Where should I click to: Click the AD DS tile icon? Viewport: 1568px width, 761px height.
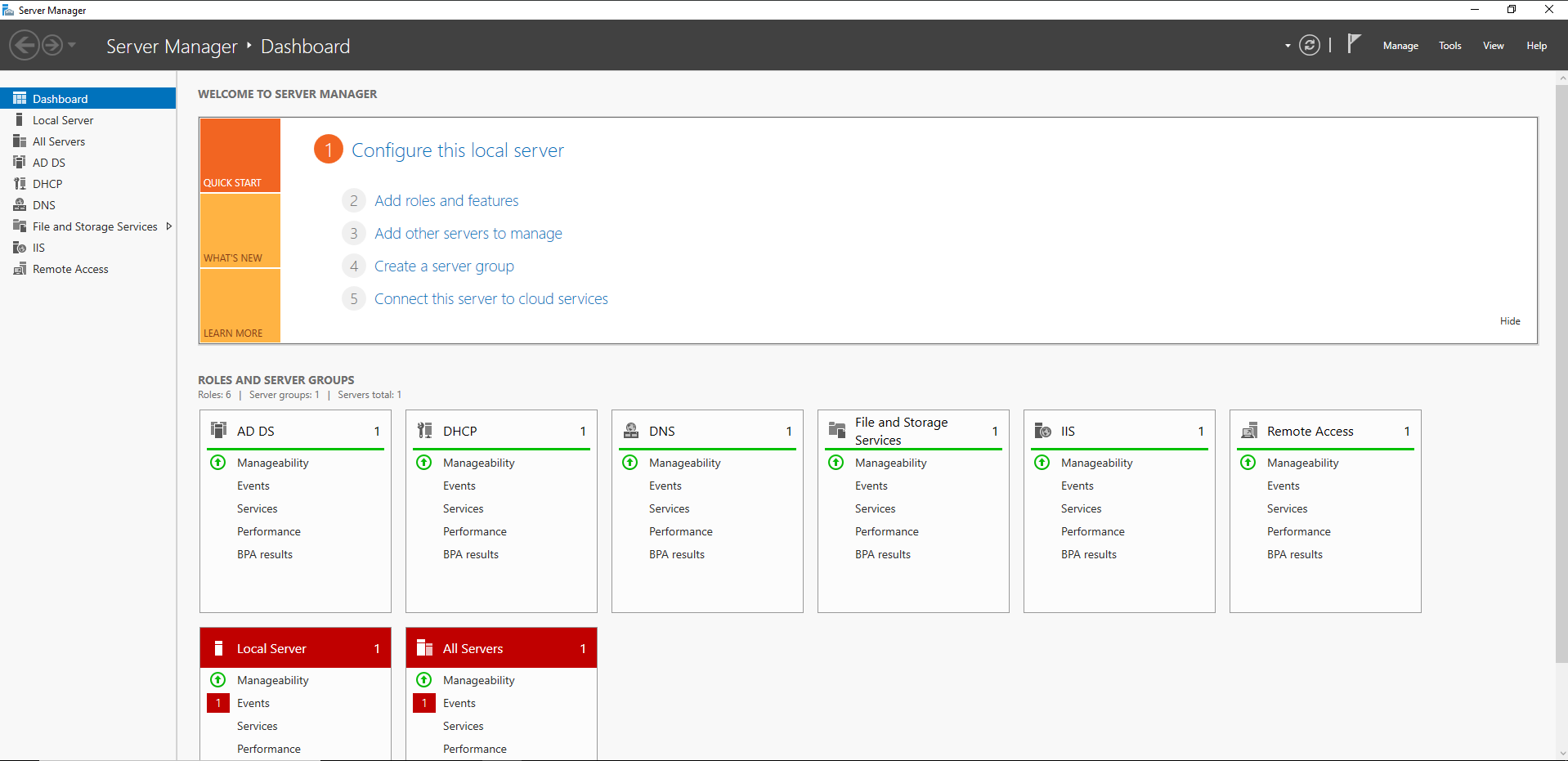point(219,430)
